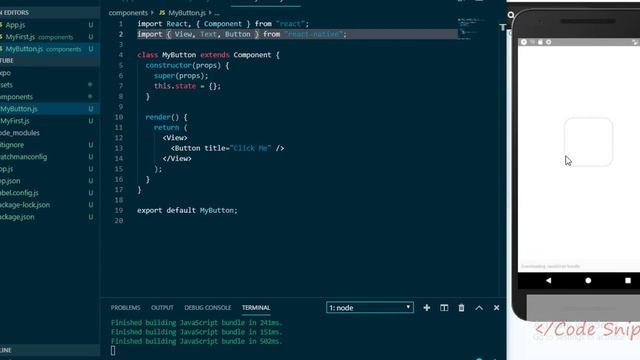Create a new terminal with the plus icon
The image size is (640, 360).
click(x=427, y=308)
